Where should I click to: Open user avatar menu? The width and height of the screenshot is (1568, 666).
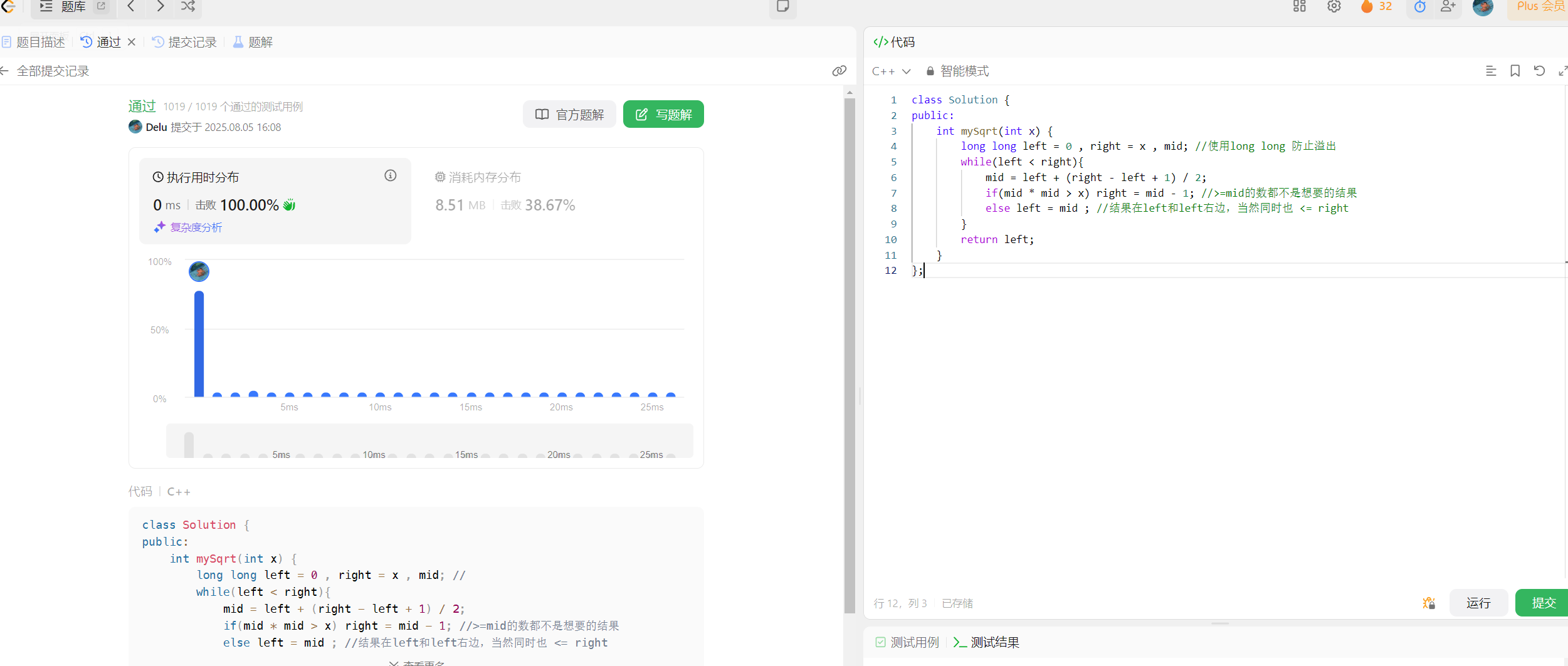click(1483, 7)
